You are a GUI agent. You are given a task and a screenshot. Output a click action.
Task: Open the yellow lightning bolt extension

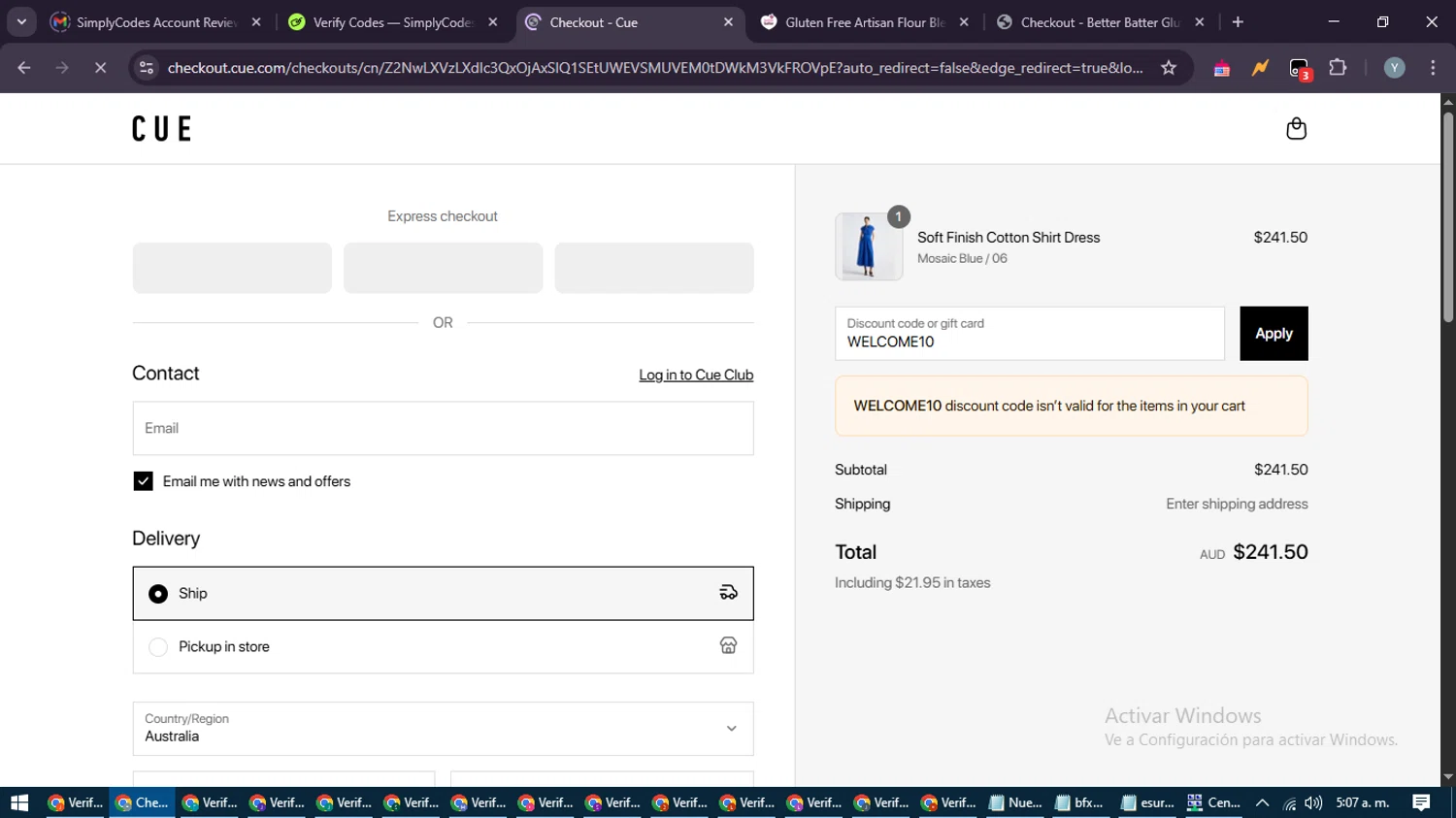point(1260,68)
